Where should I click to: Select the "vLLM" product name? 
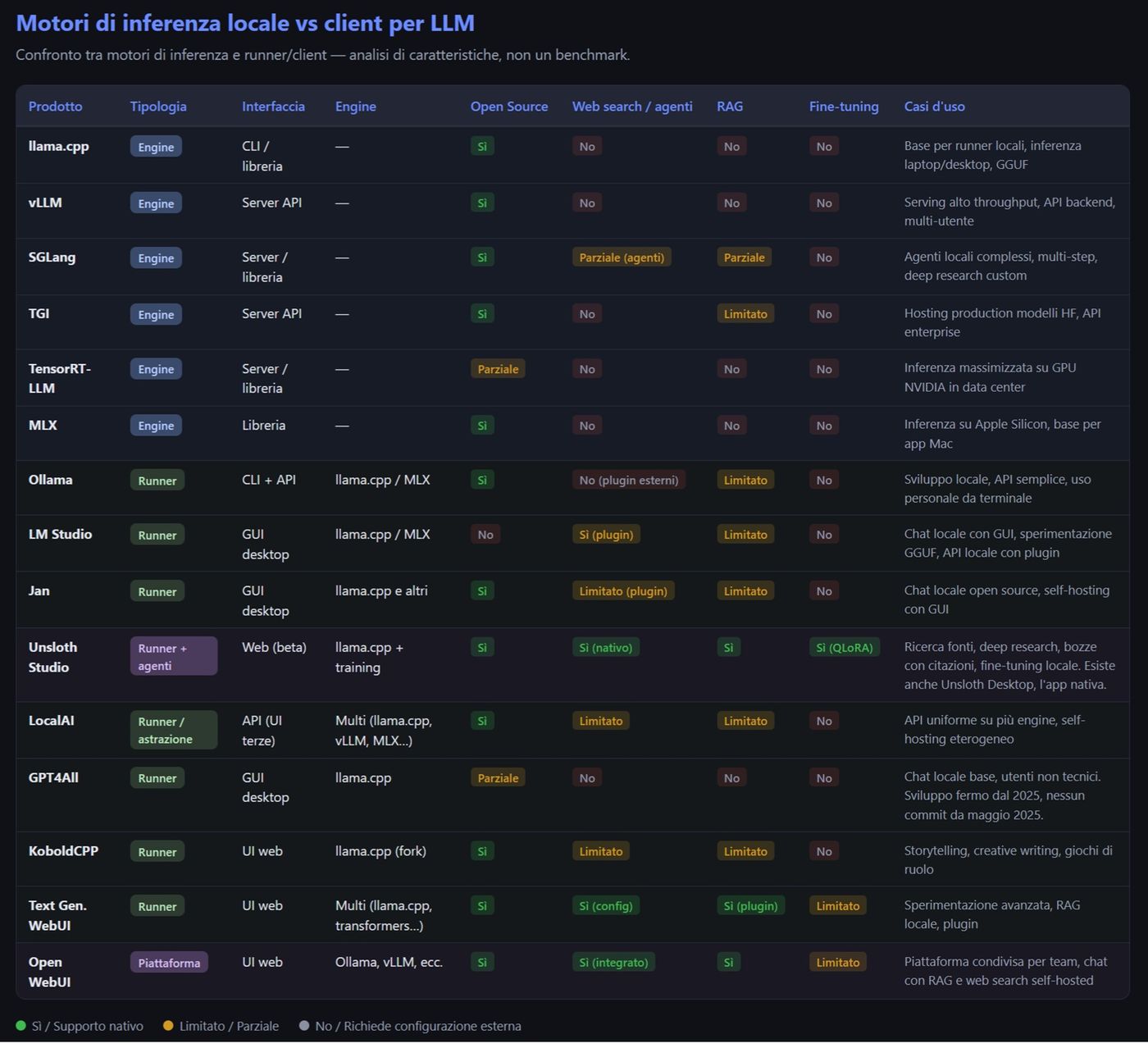(45, 203)
